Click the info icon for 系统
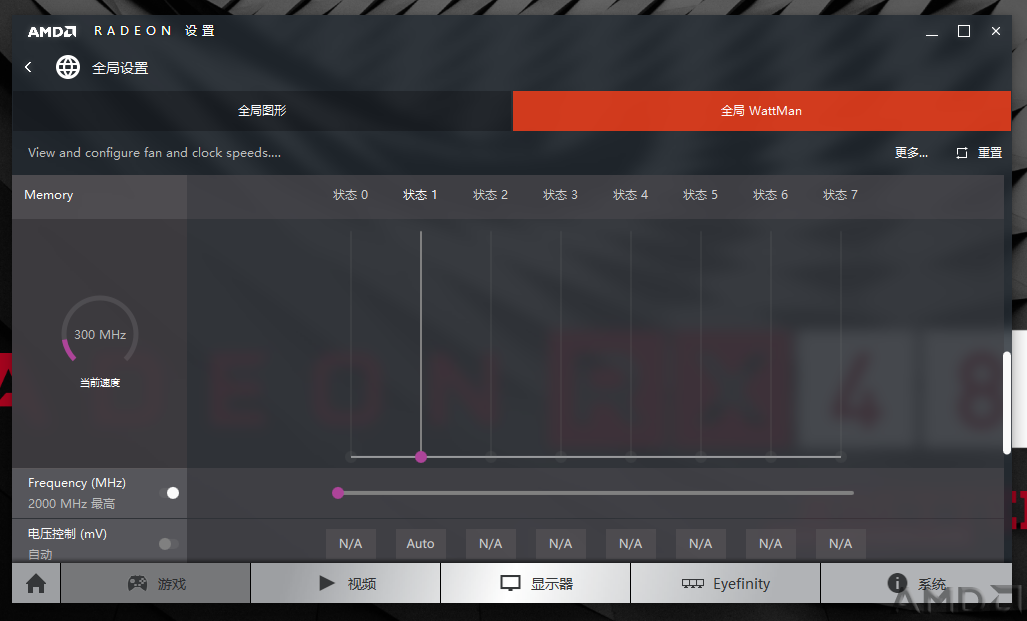1027x621 pixels. click(x=897, y=582)
